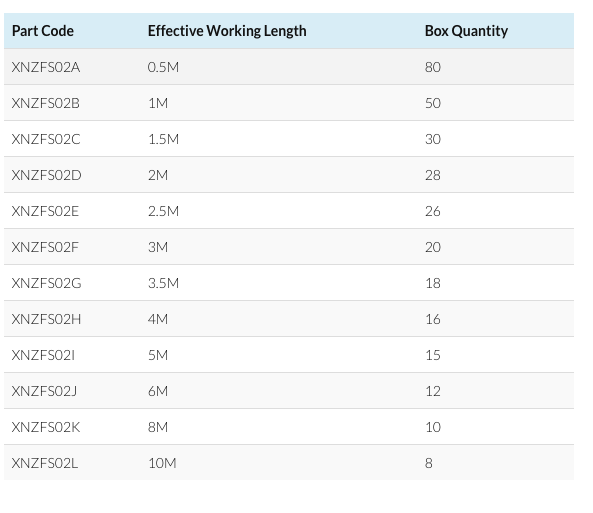Click the Box Quantity column header
The height and width of the screenshot is (513, 593).
tap(466, 31)
